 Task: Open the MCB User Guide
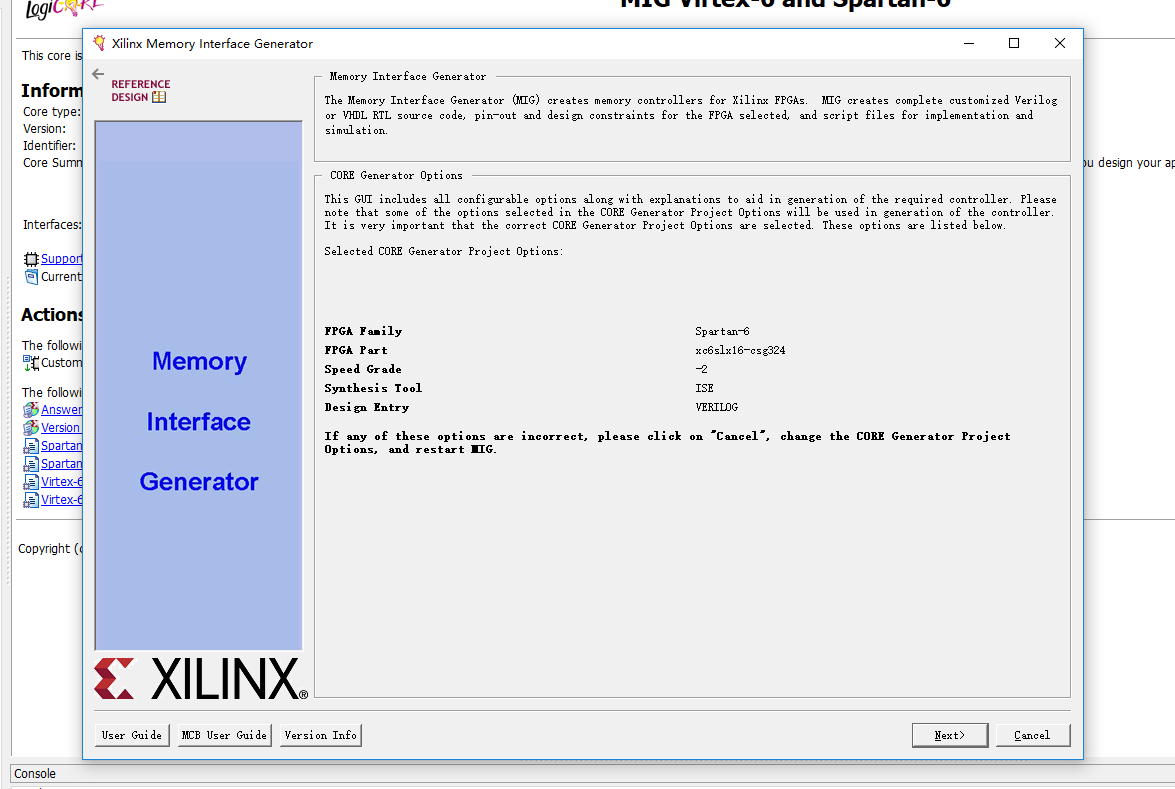tap(225, 735)
